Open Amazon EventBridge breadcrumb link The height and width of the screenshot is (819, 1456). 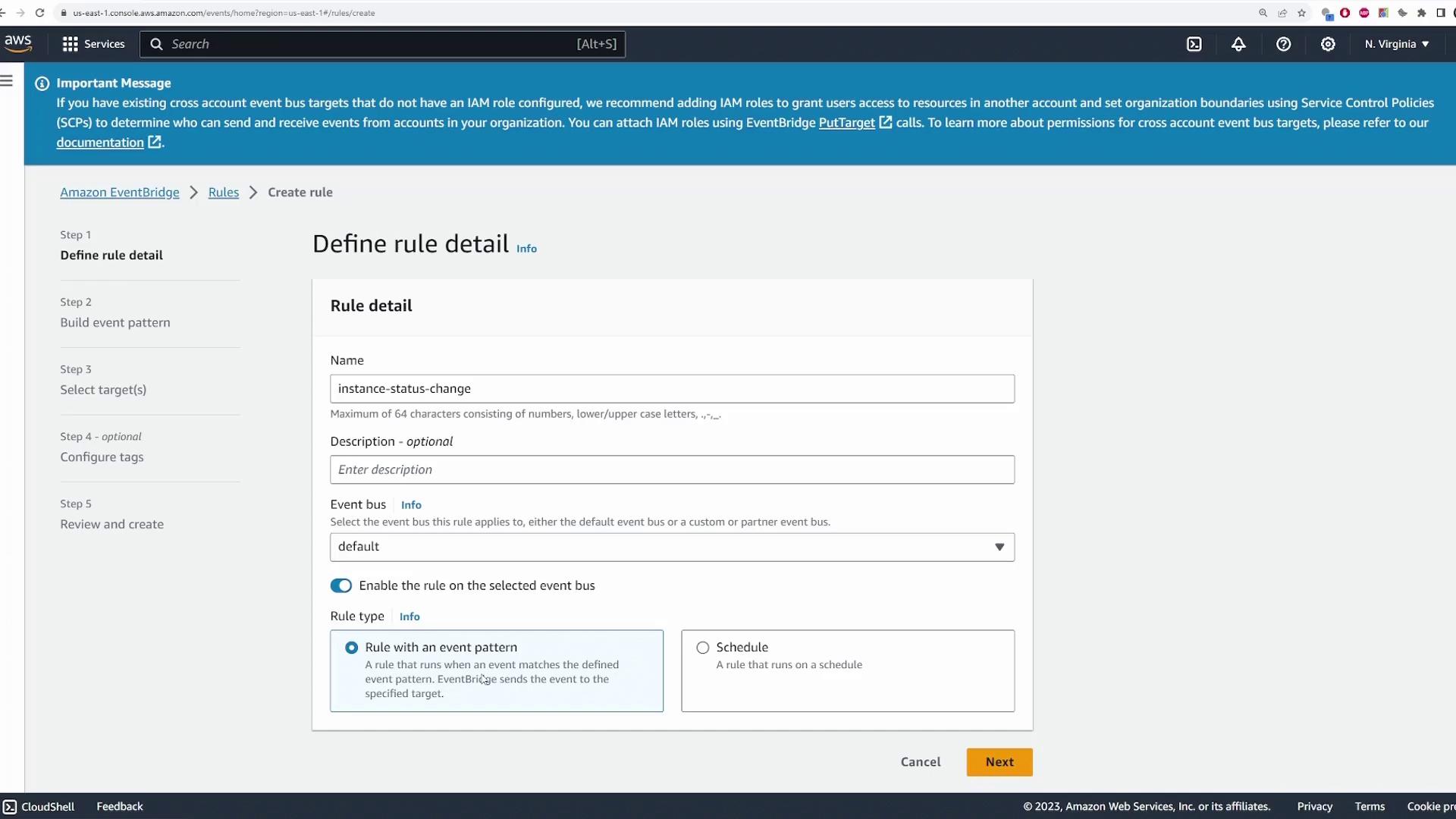(120, 193)
